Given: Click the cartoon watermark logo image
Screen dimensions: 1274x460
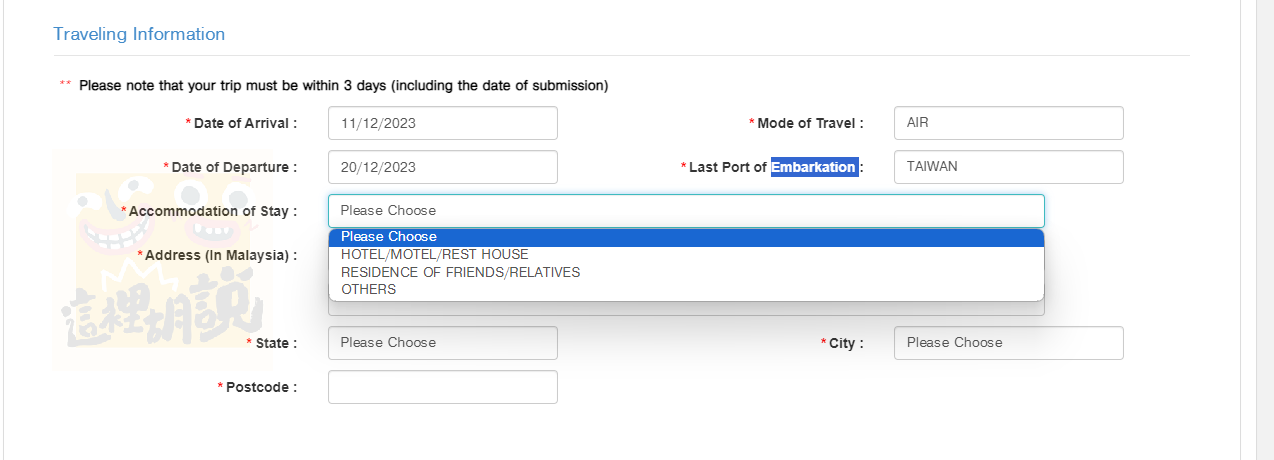Looking at the screenshot, I should click(x=162, y=260).
